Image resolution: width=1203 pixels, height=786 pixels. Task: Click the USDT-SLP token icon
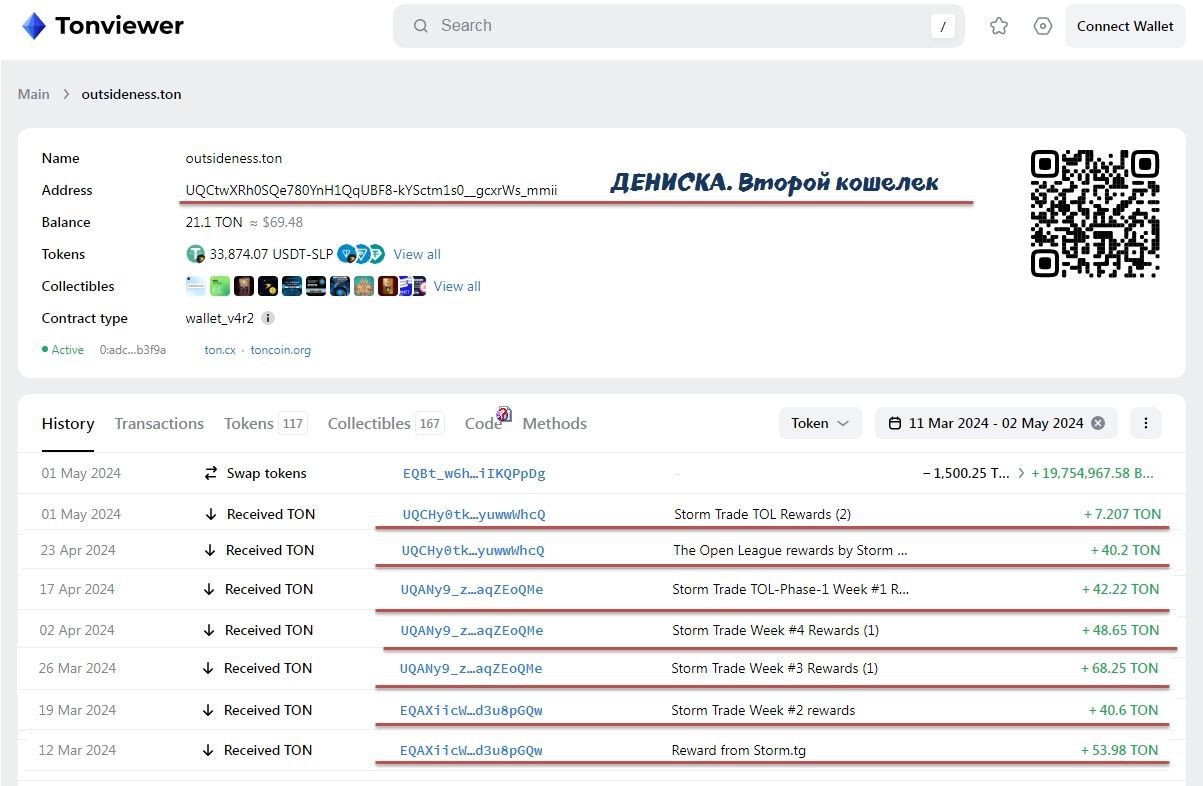195,254
